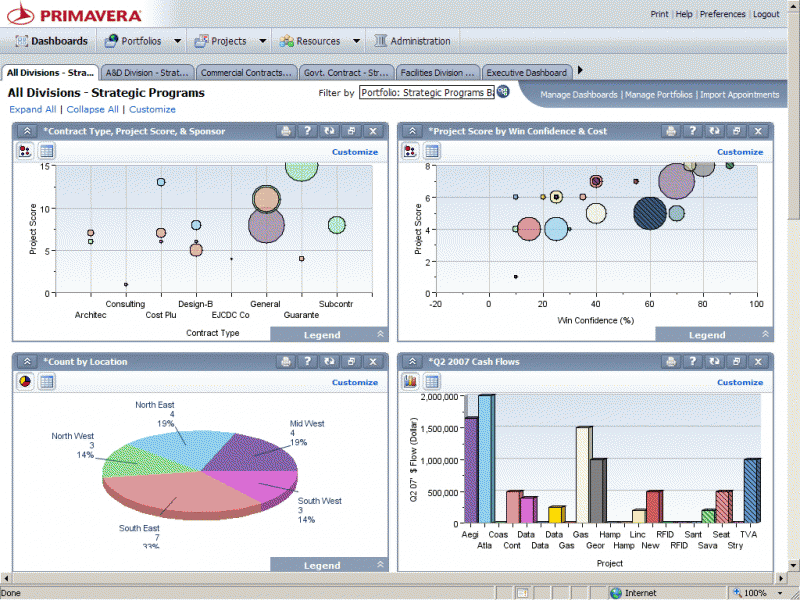The width and height of the screenshot is (800, 600).
Task: Select pie chart view in Count by Location
Action: (x=25, y=382)
